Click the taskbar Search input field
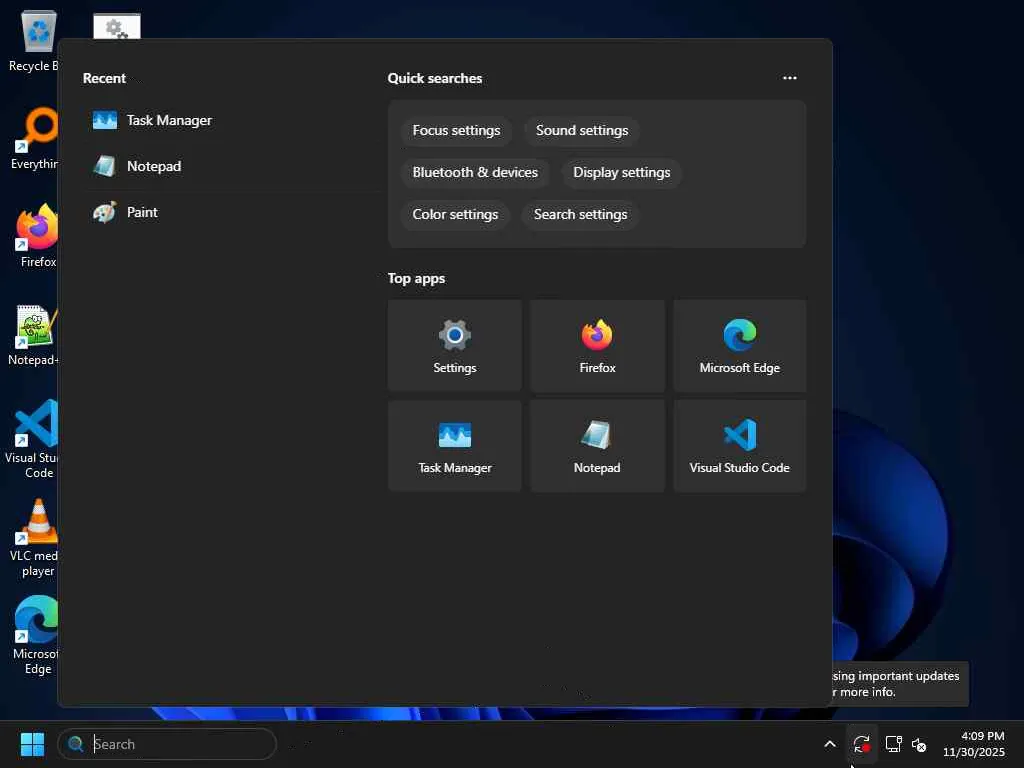 point(167,744)
